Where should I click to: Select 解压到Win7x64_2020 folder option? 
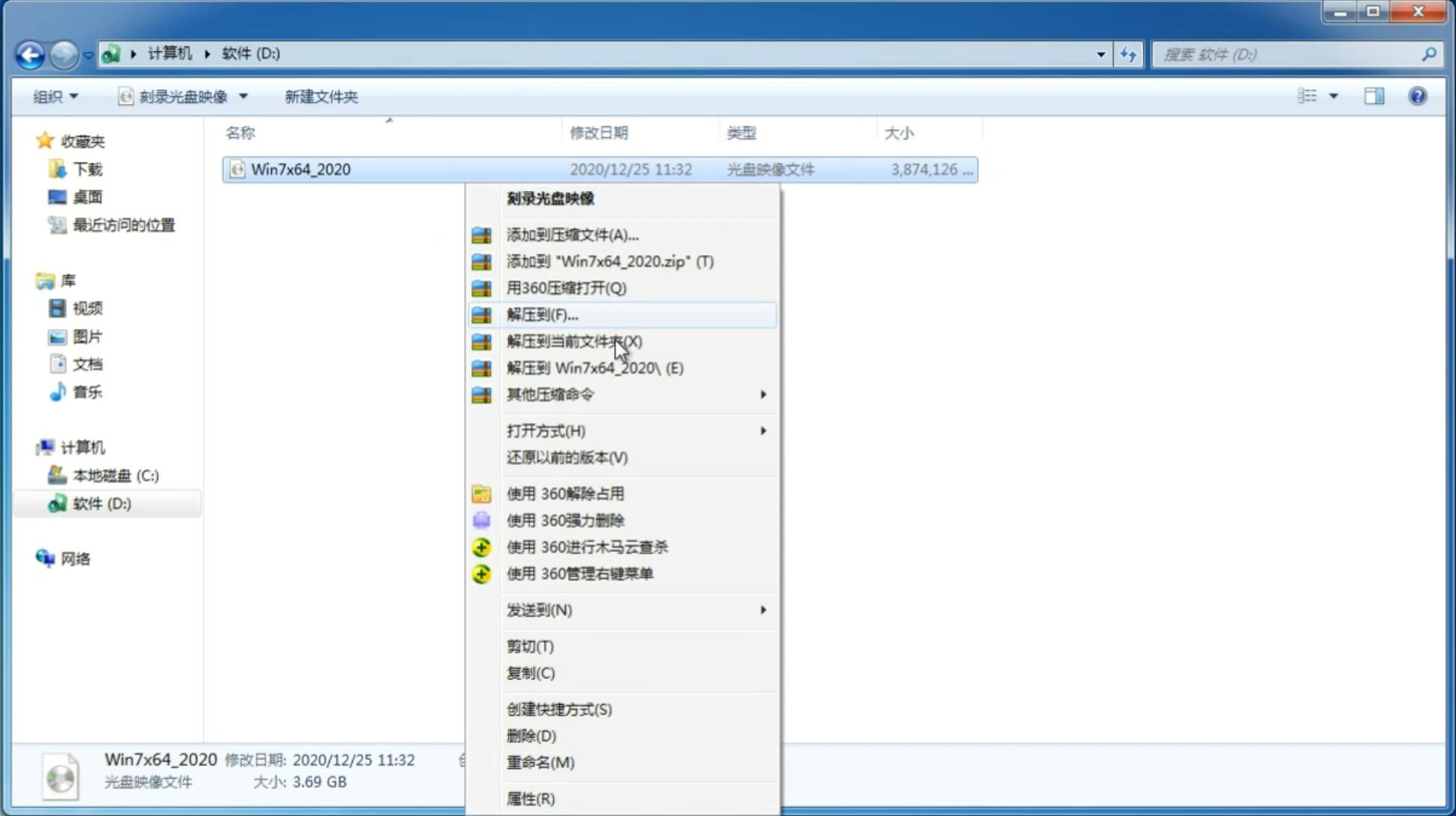[x=595, y=367]
